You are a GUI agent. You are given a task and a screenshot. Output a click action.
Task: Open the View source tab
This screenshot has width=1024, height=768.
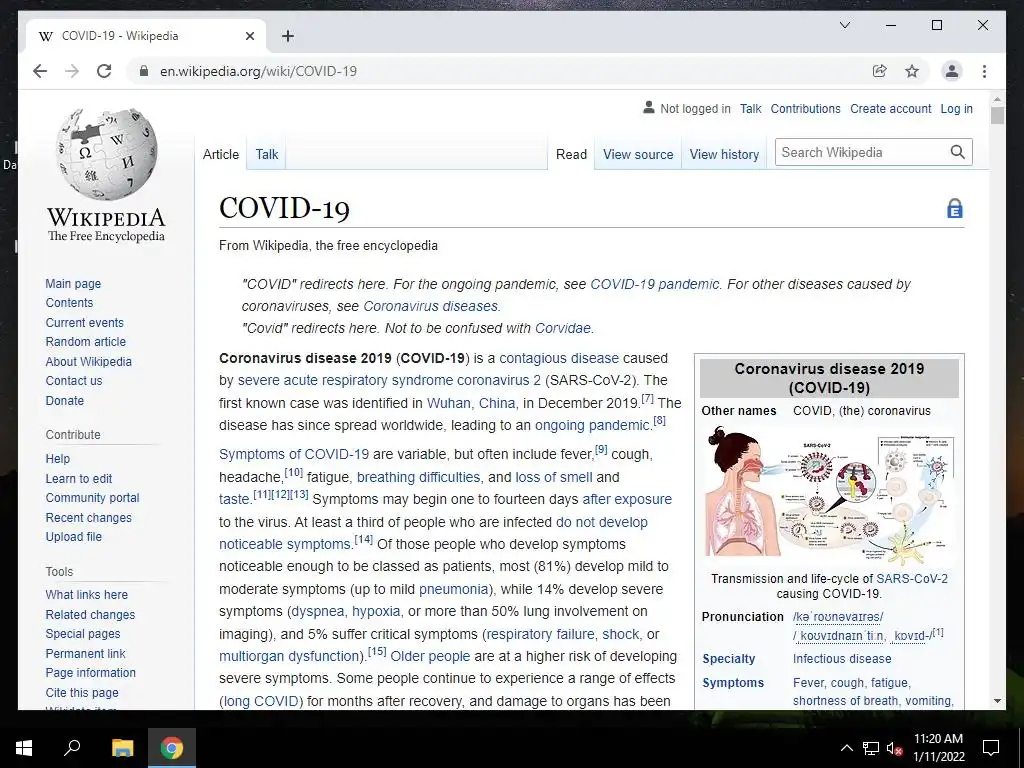(638, 154)
